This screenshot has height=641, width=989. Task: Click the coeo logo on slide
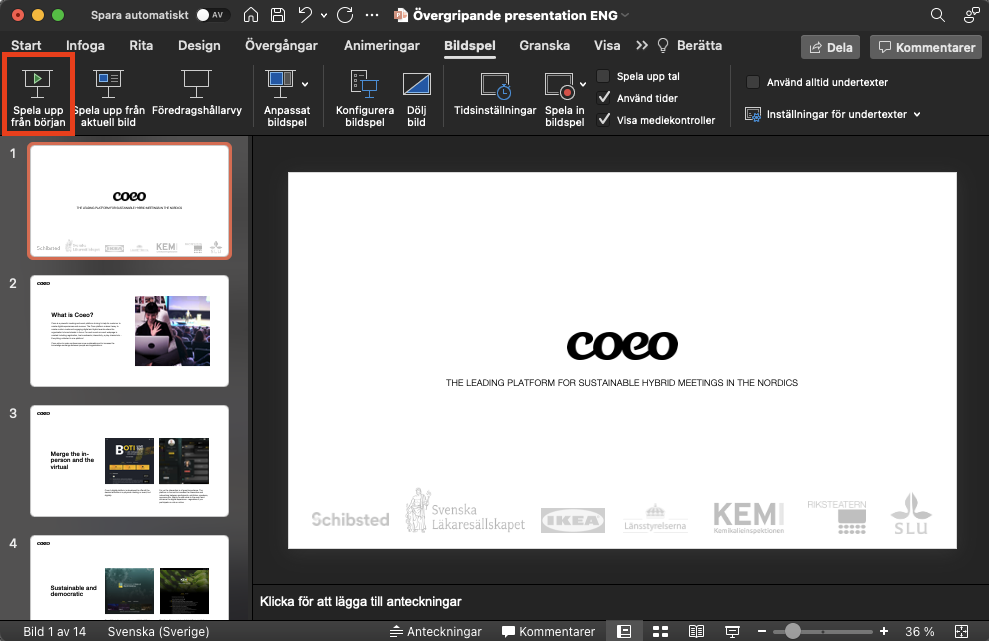pyautogui.click(x=623, y=346)
